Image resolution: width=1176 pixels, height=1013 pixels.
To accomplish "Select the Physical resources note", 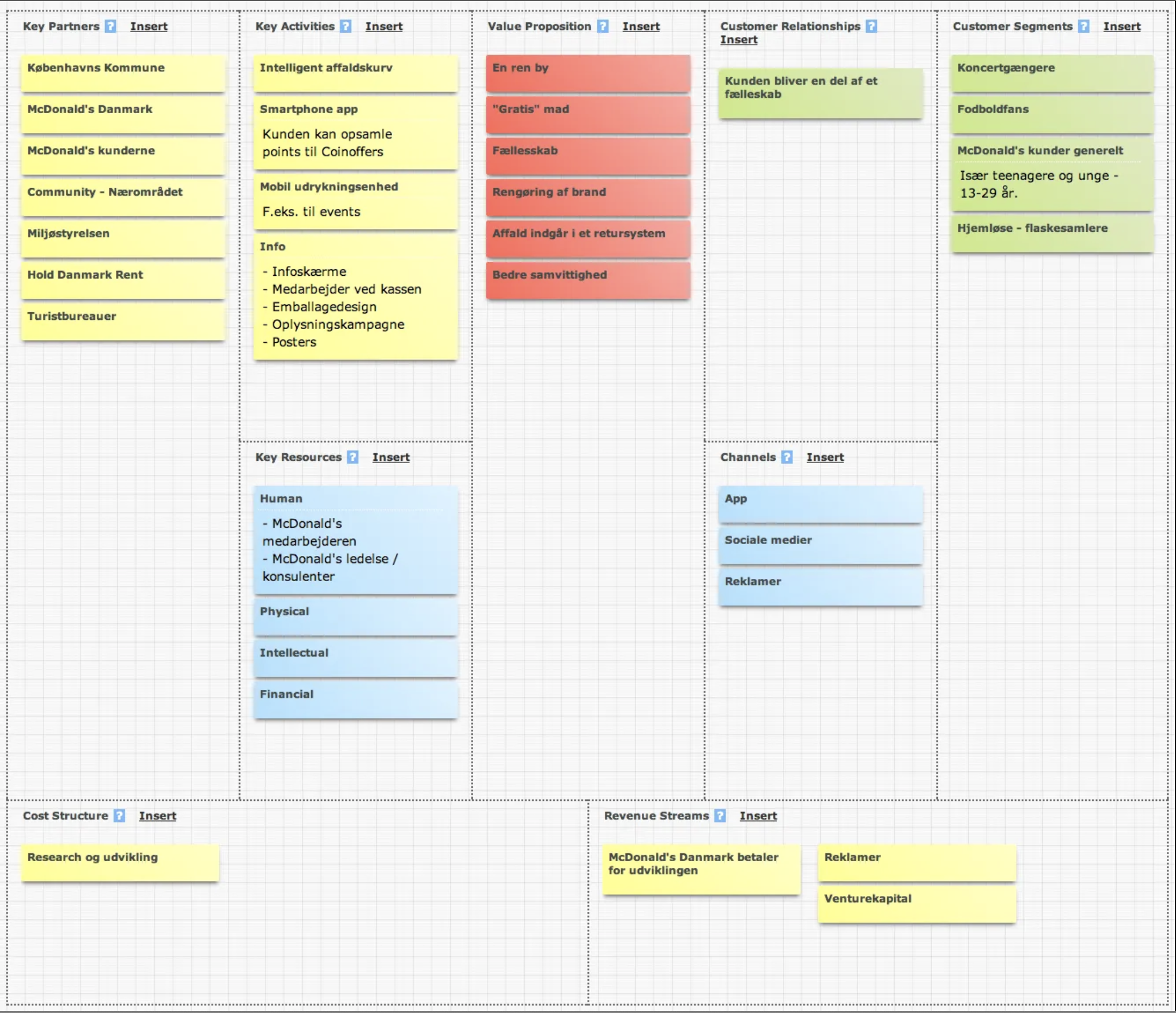I will [356, 617].
